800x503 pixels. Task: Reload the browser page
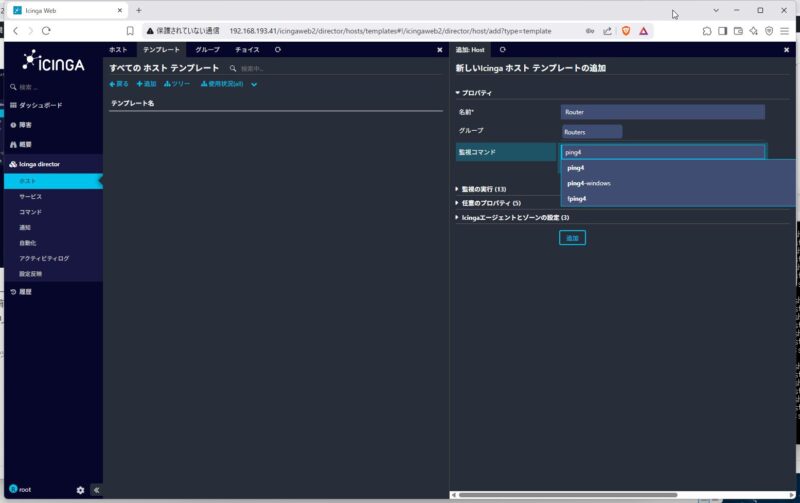click(x=46, y=31)
